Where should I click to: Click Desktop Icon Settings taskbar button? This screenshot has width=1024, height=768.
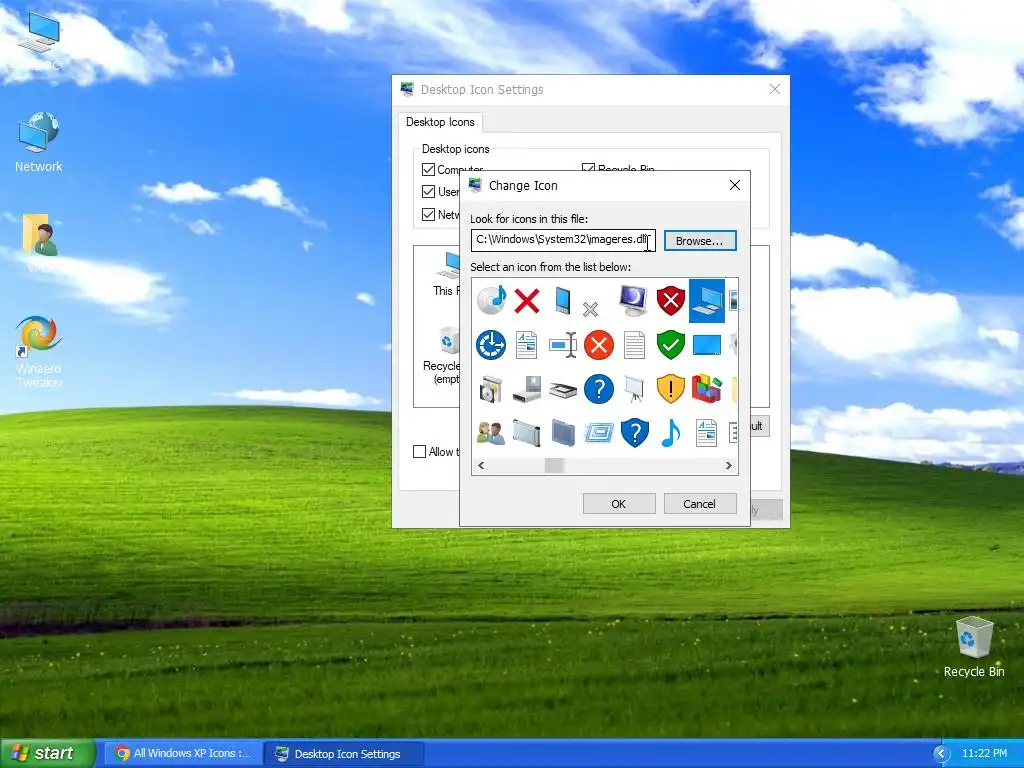click(345, 754)
